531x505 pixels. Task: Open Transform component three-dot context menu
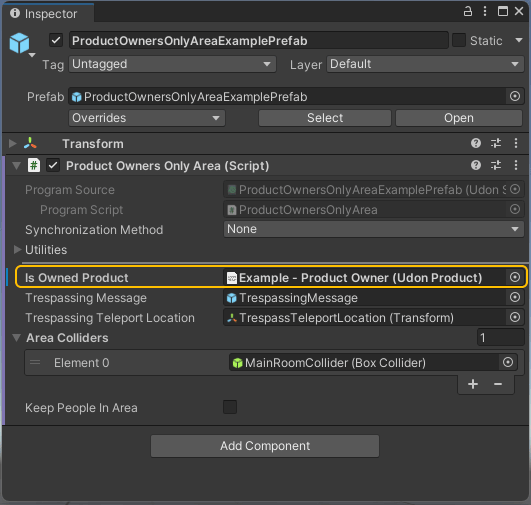point(516,143)
